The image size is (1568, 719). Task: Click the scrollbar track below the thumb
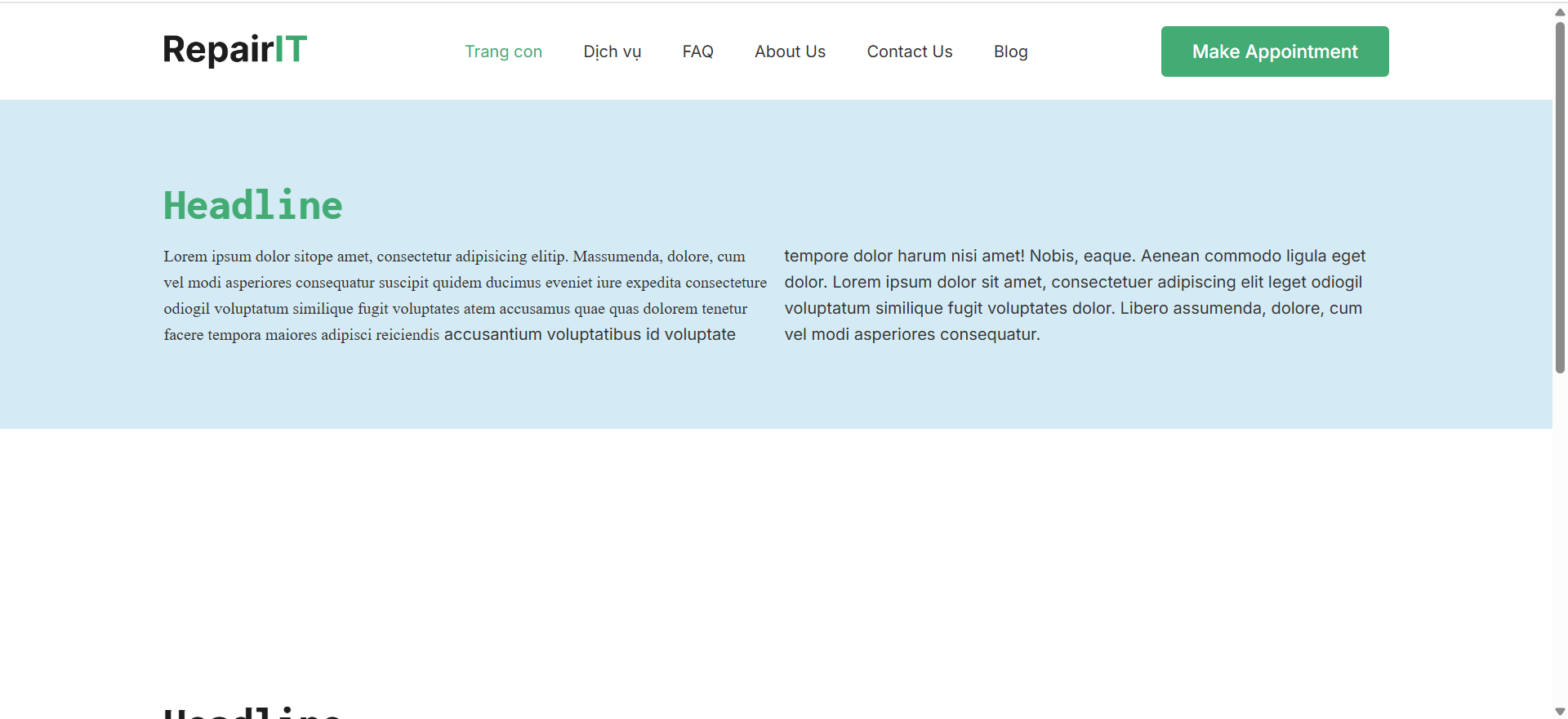(x=1560, y=539)
